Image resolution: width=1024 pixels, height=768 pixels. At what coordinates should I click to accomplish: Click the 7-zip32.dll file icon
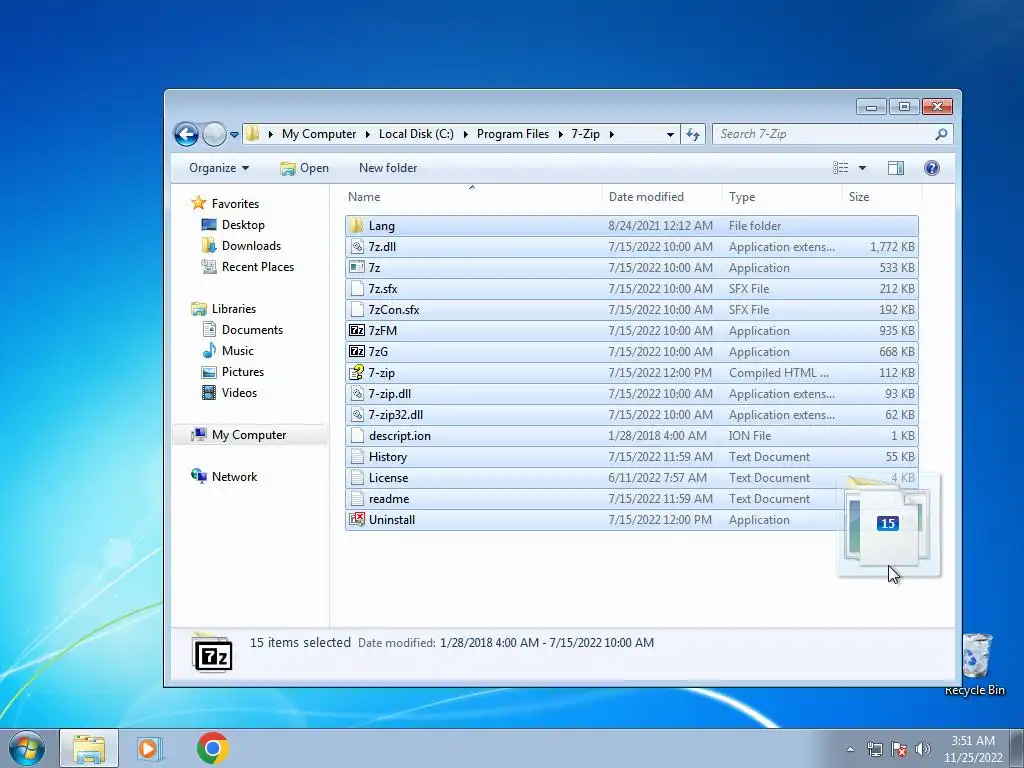357,415
